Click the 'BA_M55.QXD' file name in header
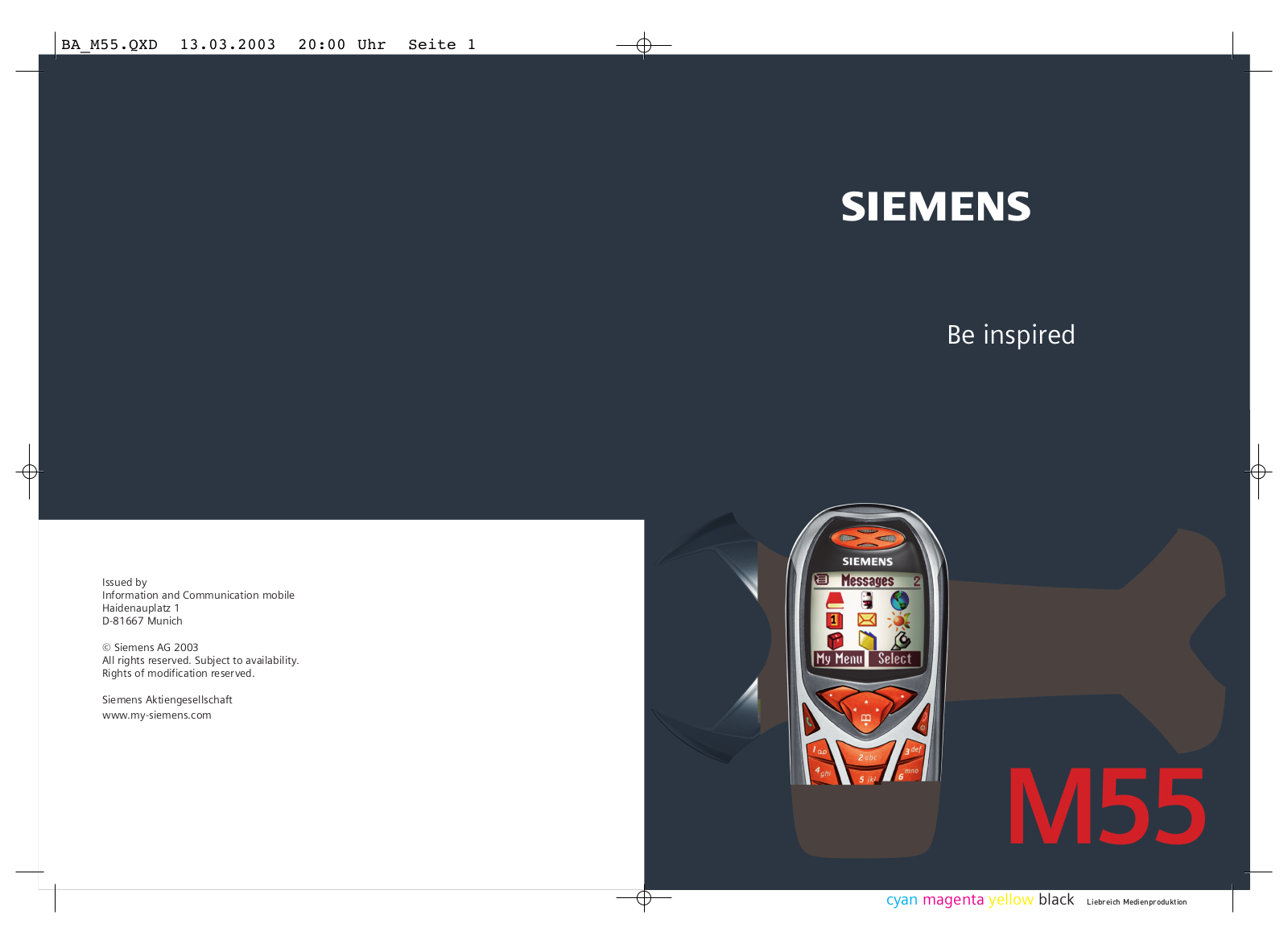The width and height of the screenshot is (1288, 944). 109,45
